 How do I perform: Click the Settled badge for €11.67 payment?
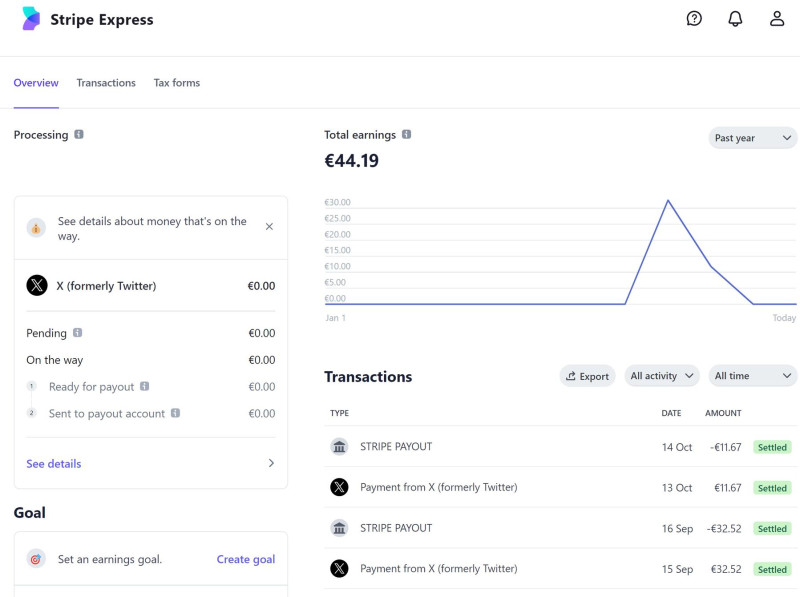coord(772,488)
